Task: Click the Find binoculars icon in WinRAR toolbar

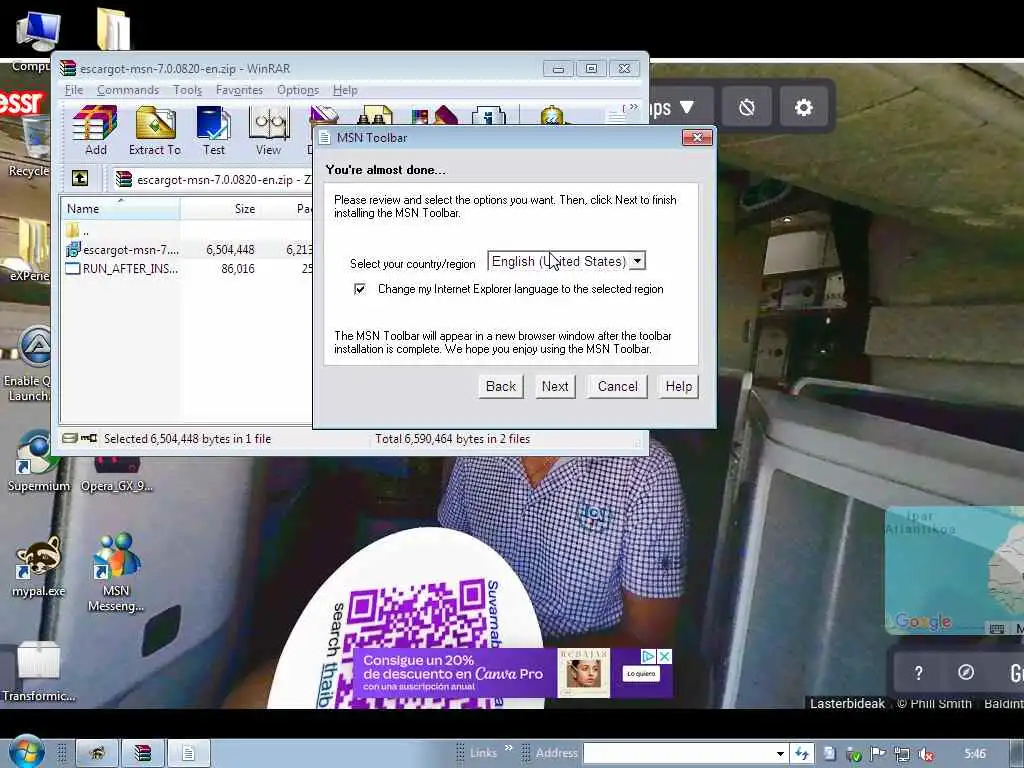Action: (x=374, y=116)
